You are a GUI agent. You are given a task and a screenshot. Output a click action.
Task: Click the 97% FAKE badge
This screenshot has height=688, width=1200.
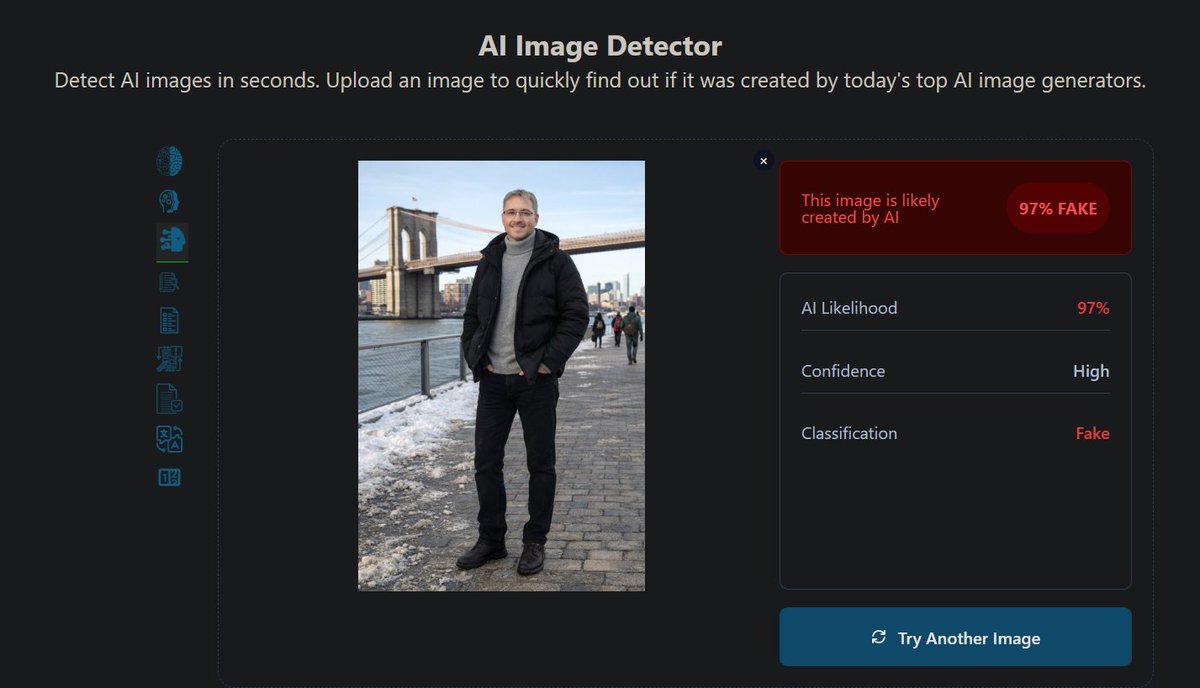pos(1058,208)
